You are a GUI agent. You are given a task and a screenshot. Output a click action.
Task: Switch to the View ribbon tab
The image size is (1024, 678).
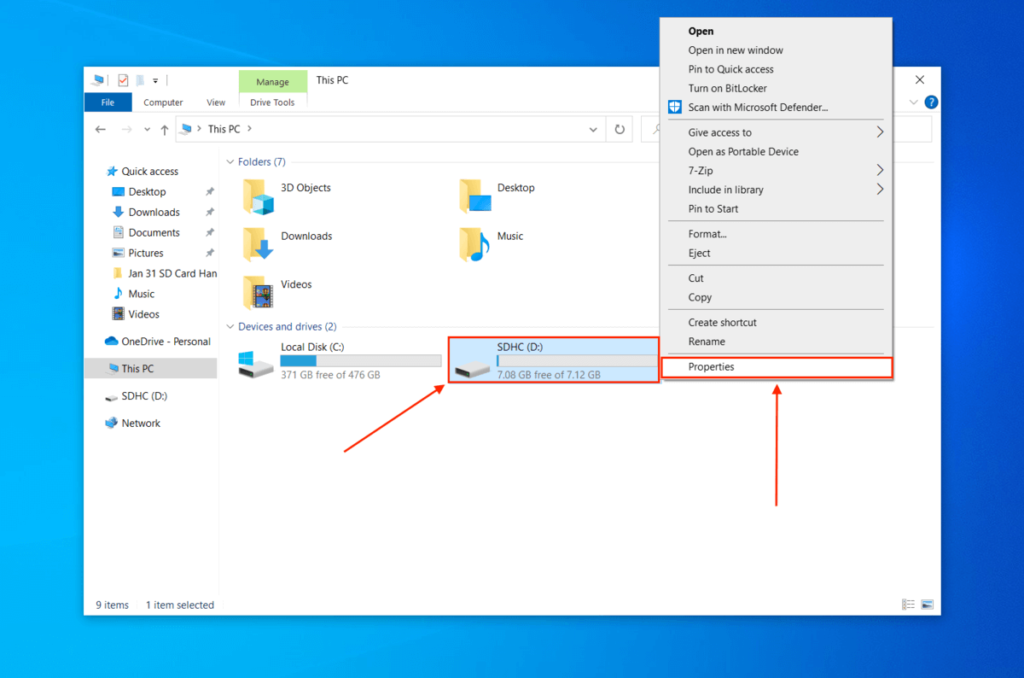coord(215,101)
